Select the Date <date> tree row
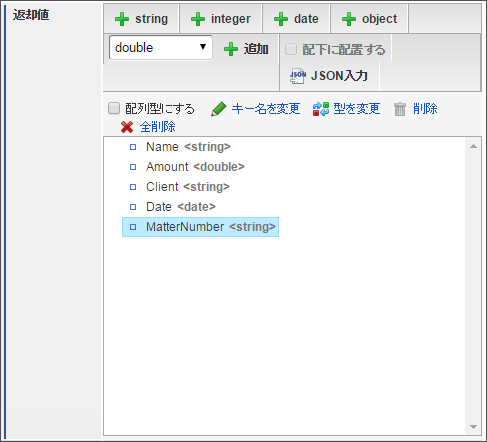The height and width of the screenshot is (442, 487). pyautogui.click(x=173, y=207)
